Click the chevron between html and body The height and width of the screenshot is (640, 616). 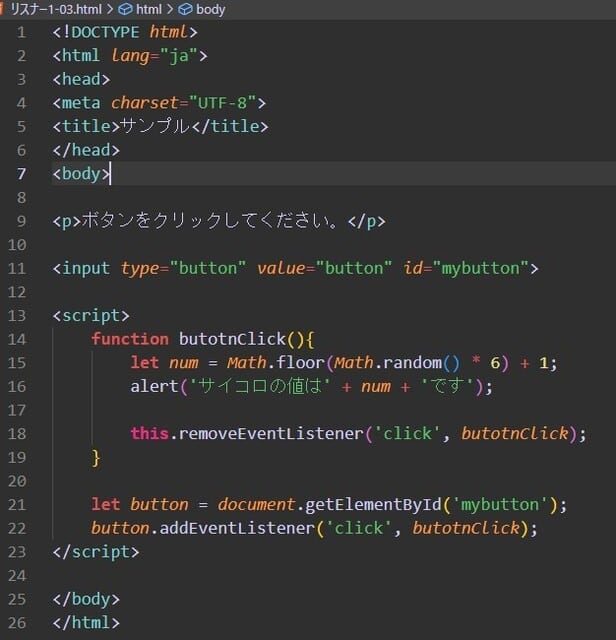point(170,9)
